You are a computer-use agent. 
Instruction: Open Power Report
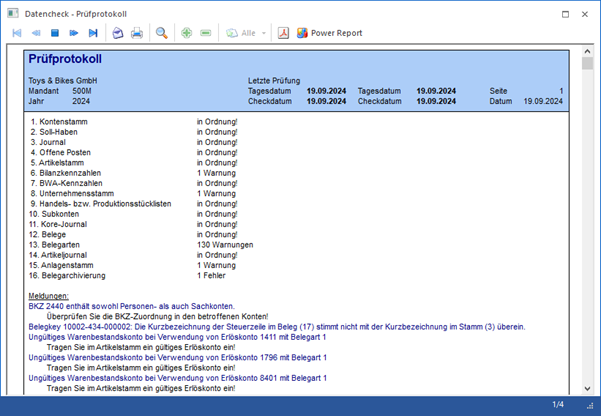click(329, 33)
